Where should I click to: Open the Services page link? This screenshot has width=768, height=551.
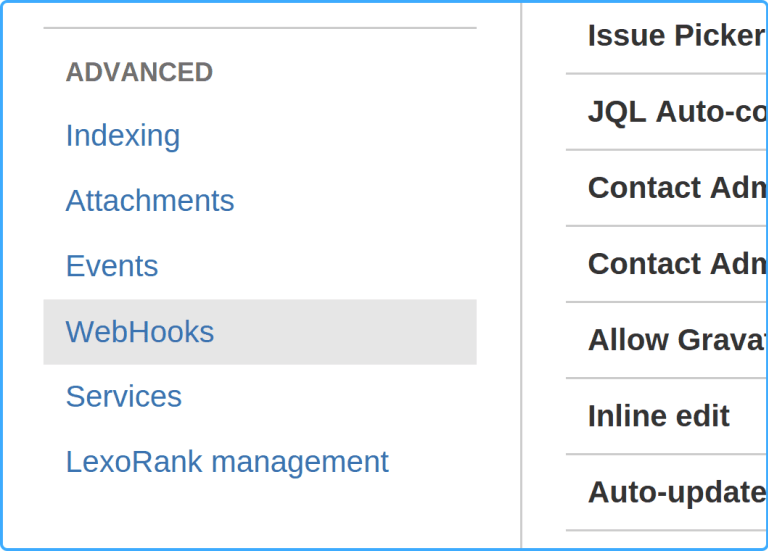pos(124,397)
